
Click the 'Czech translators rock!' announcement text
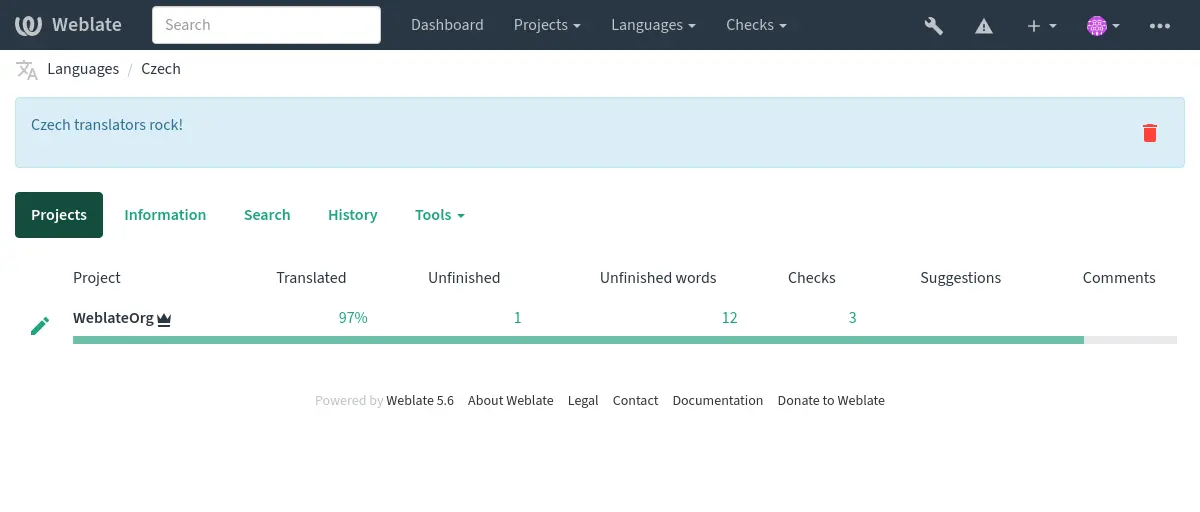(x=107, y=125)
